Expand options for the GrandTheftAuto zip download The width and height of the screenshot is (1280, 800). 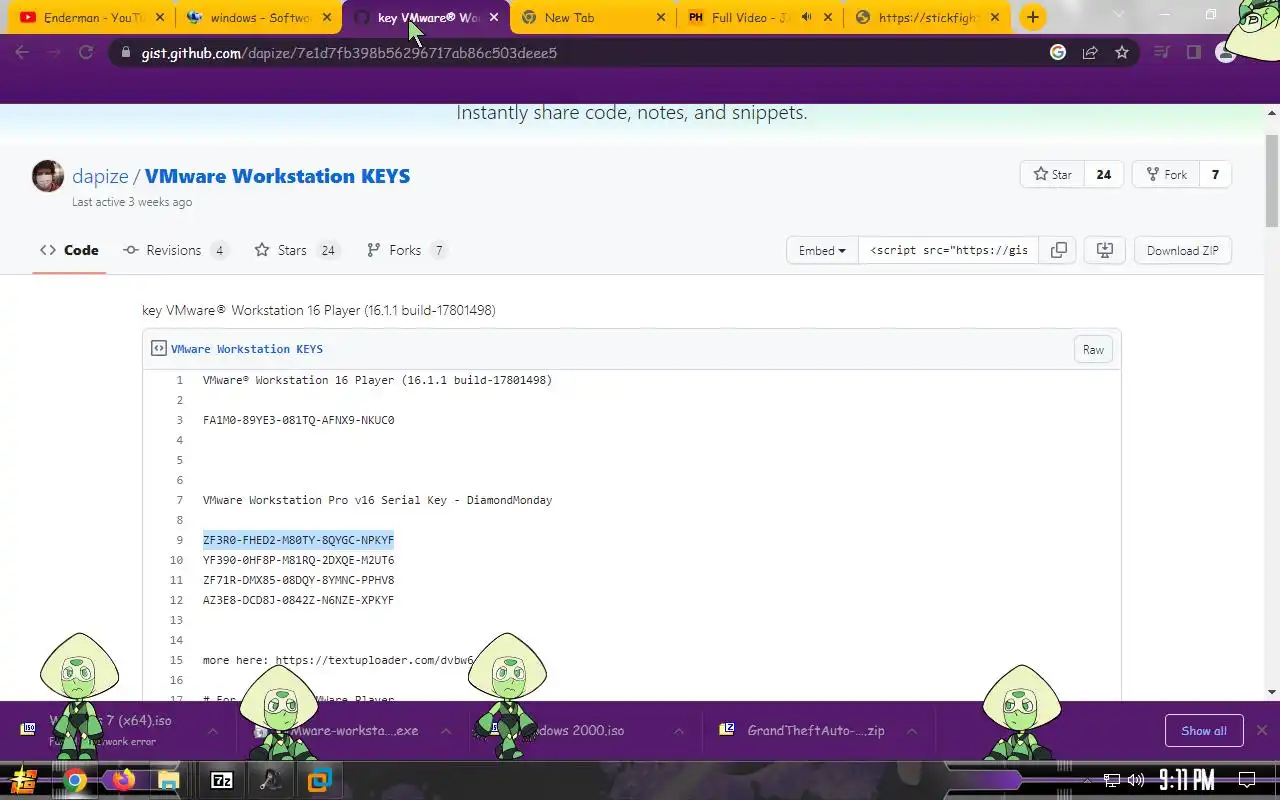pyautogui.click(x=912, y=731)
